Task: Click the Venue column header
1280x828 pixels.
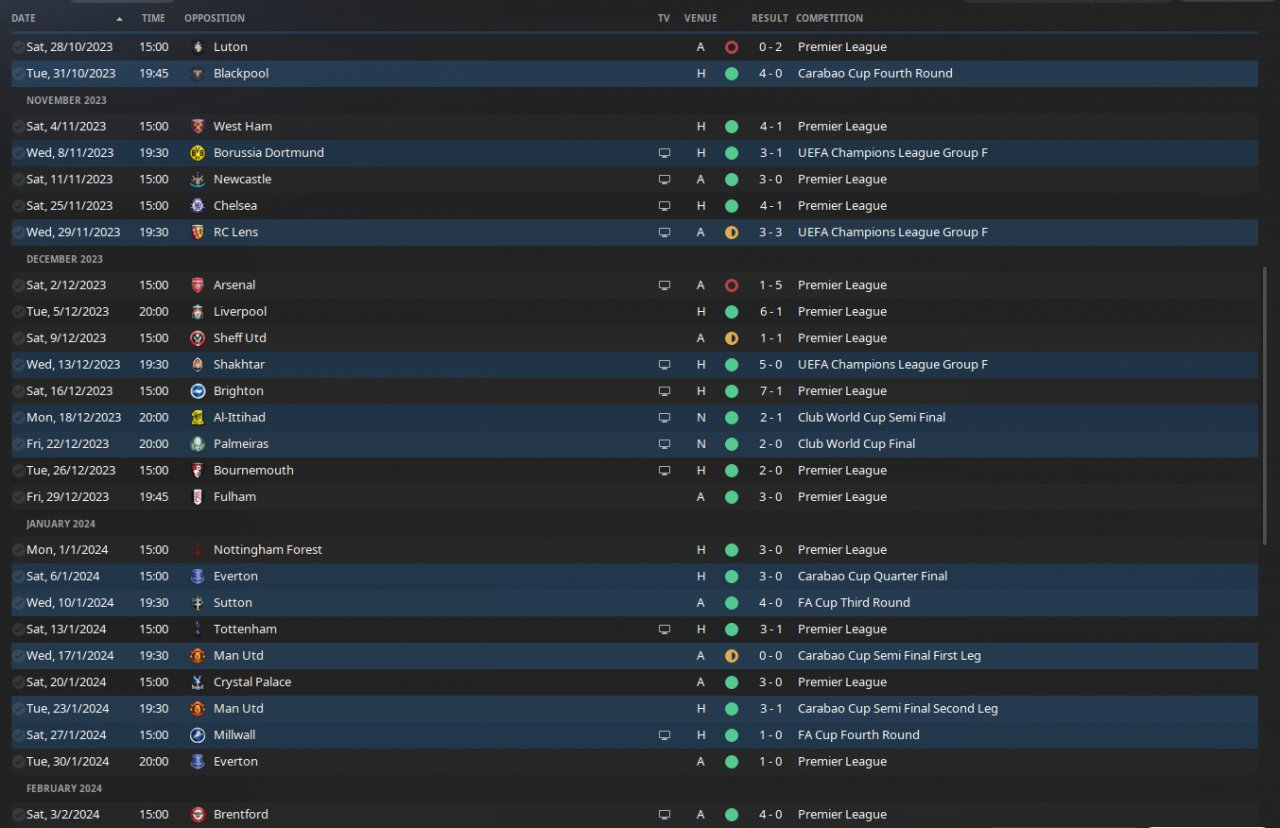Action: (x=700, y=18)
